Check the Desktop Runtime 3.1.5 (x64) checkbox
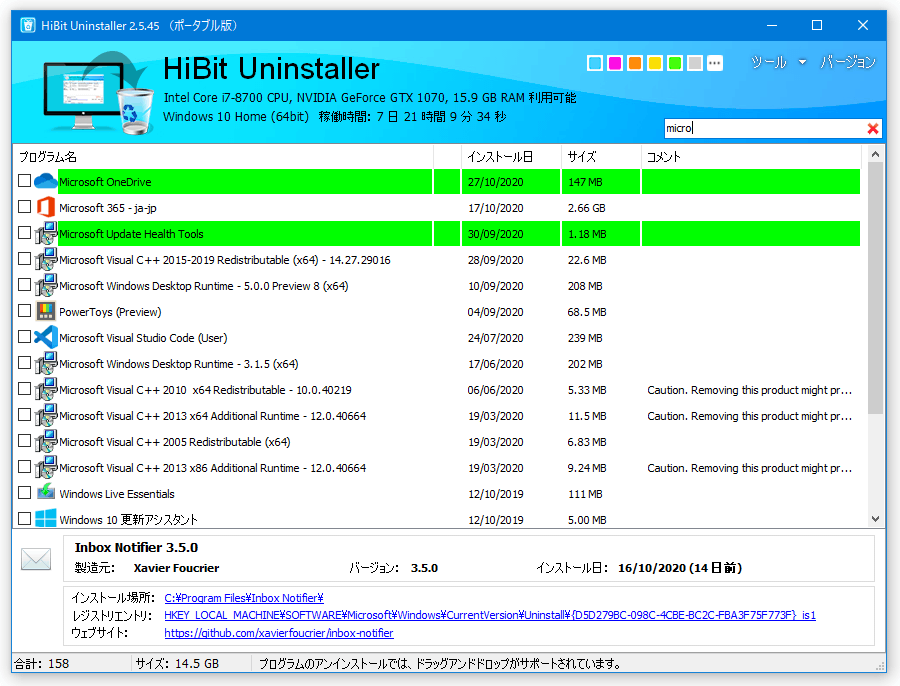This screenshot has width=900, height=686. [x=24, y=363]
